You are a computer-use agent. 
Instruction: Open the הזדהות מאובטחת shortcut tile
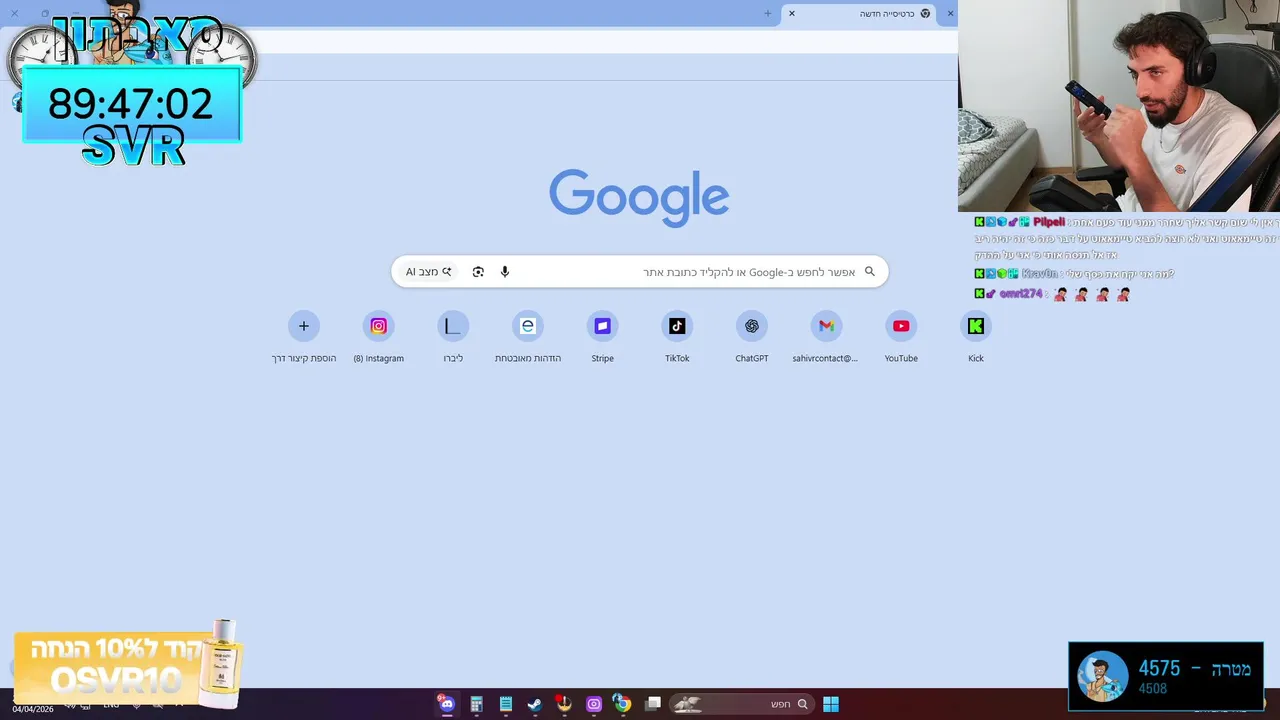pos(528,337)
